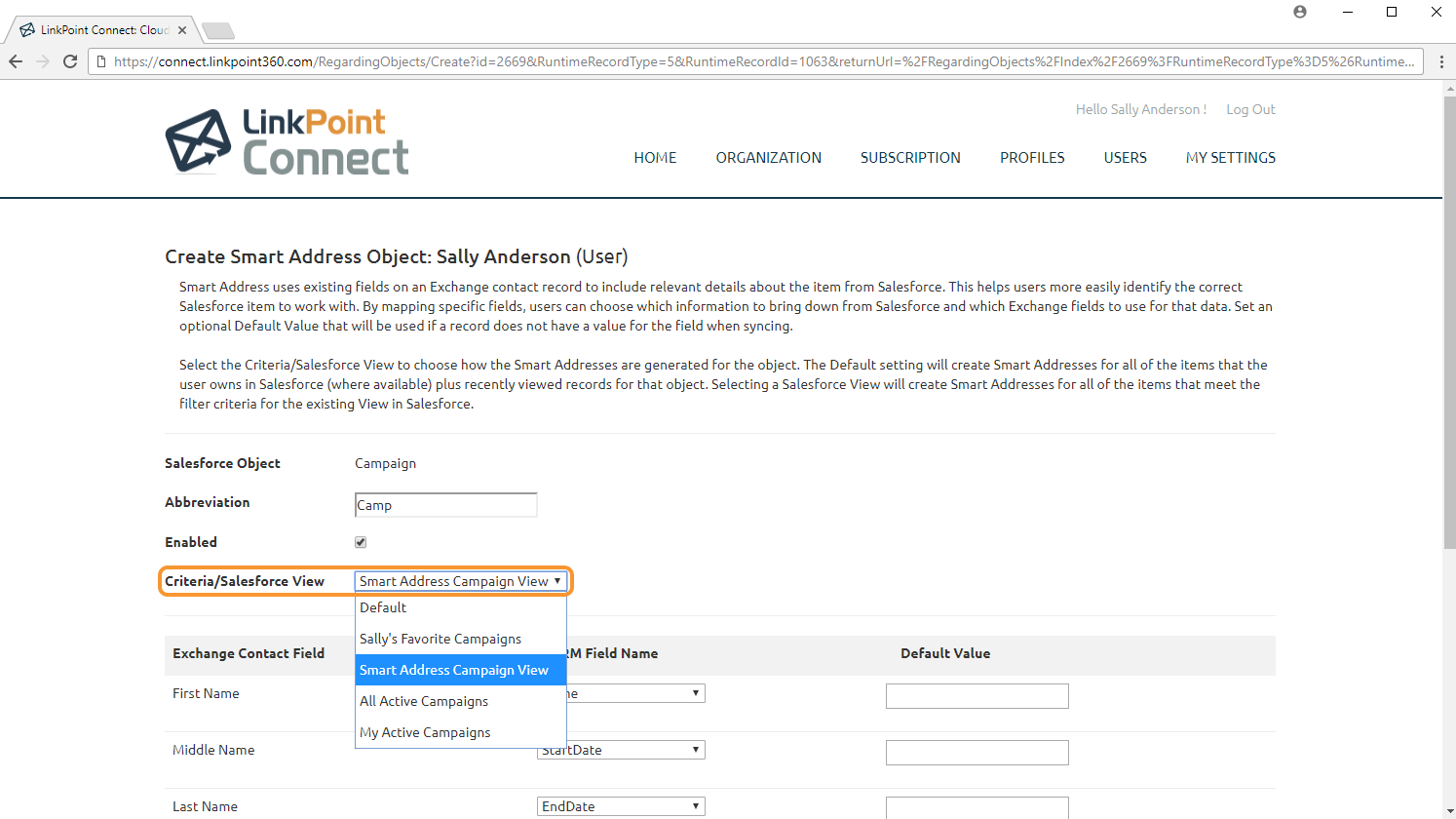Viewport: 1456px width, 819px height.
Task: Toggle the Enabled checkbox
Action: pyautogui.click(x=361, y=542)
